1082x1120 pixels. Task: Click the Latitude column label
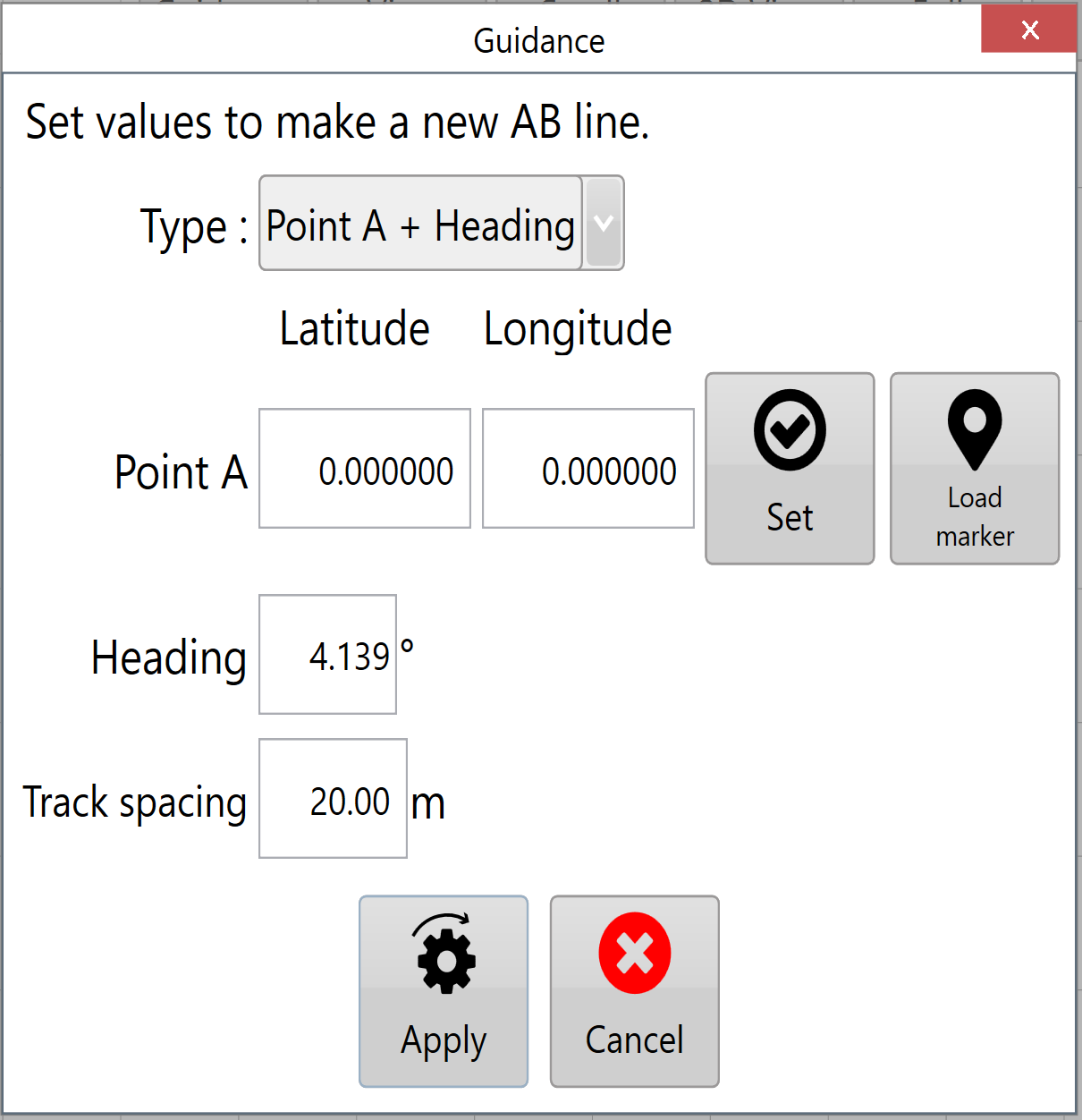[355, 328]
